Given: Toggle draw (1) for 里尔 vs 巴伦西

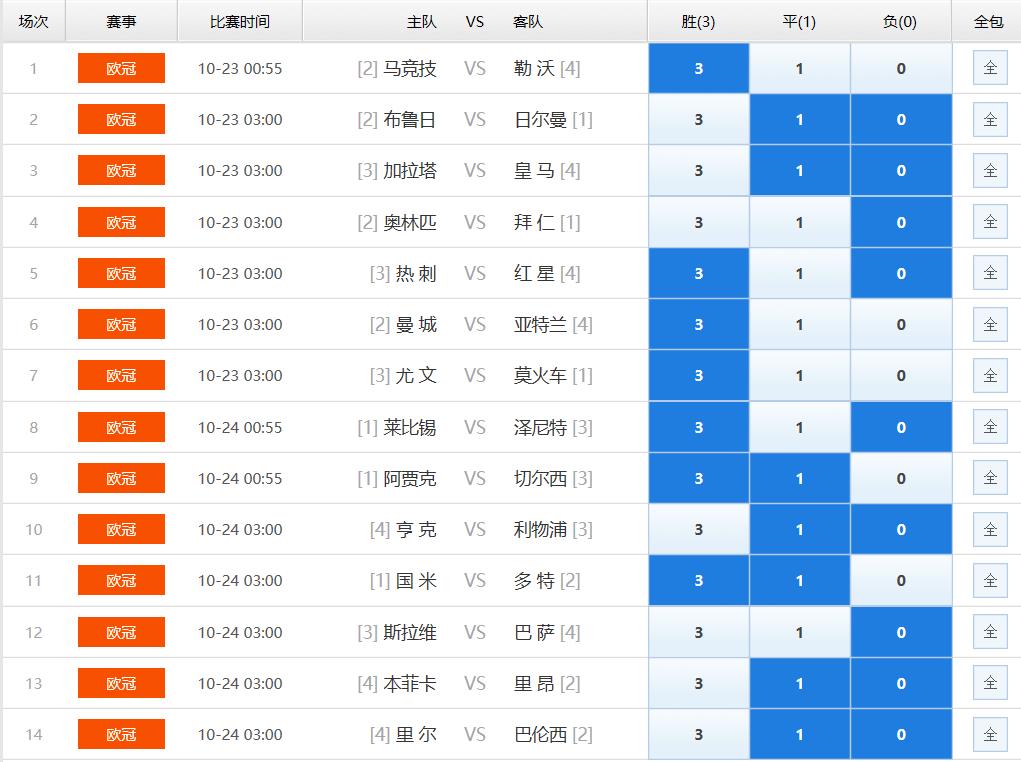Looking at the screenshot, I should [800, 735].
